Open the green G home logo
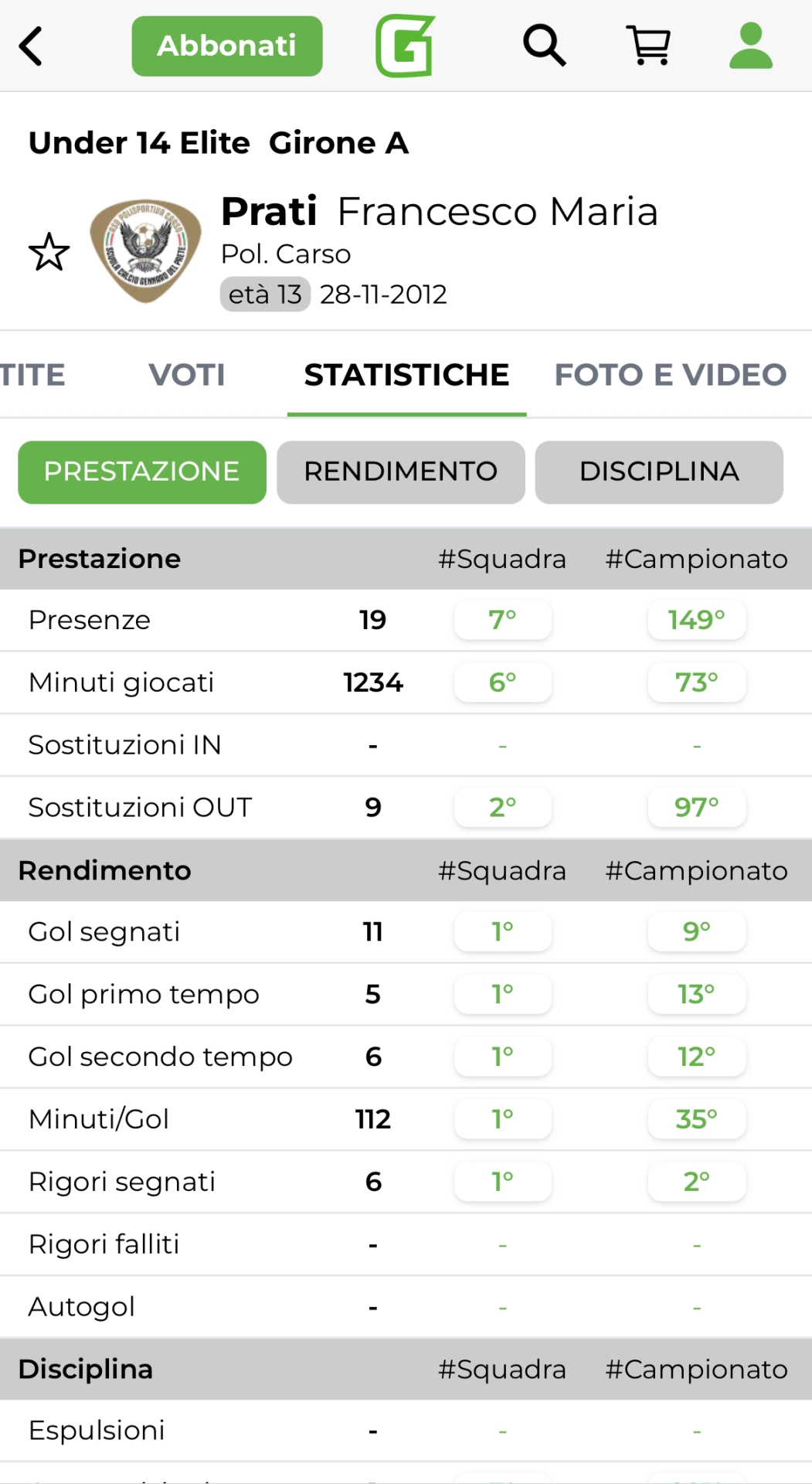The height and width of the screenshot is (1484, 812). (x=405, y=46)
